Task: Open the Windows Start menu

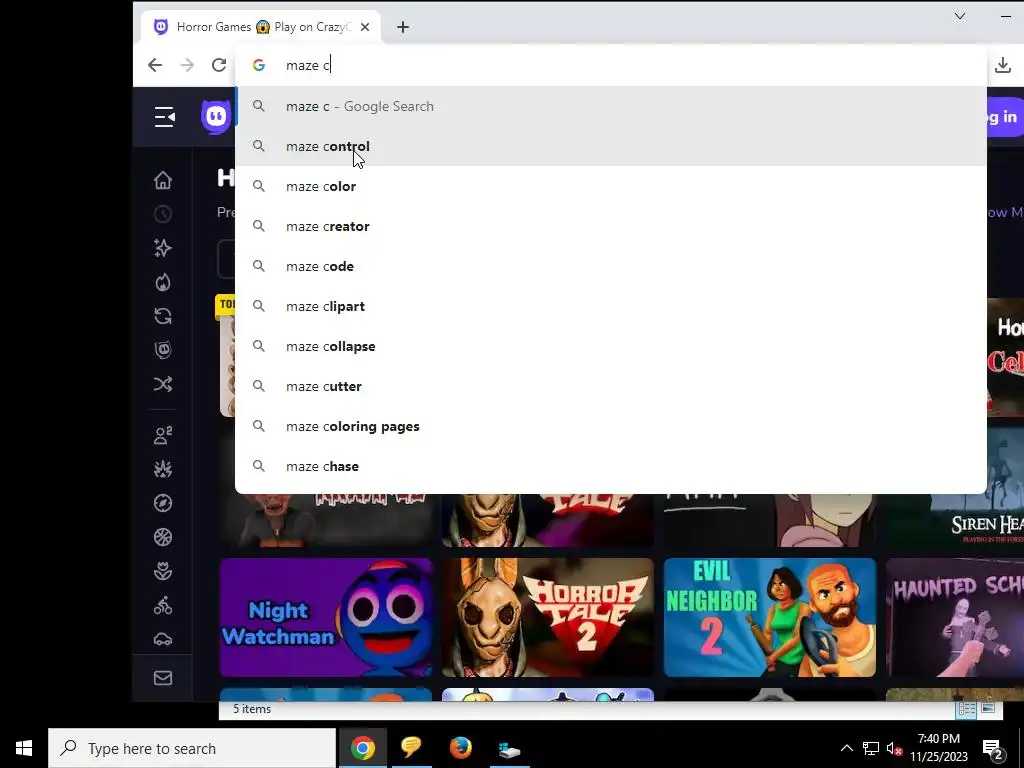Action: pos(24,748)
